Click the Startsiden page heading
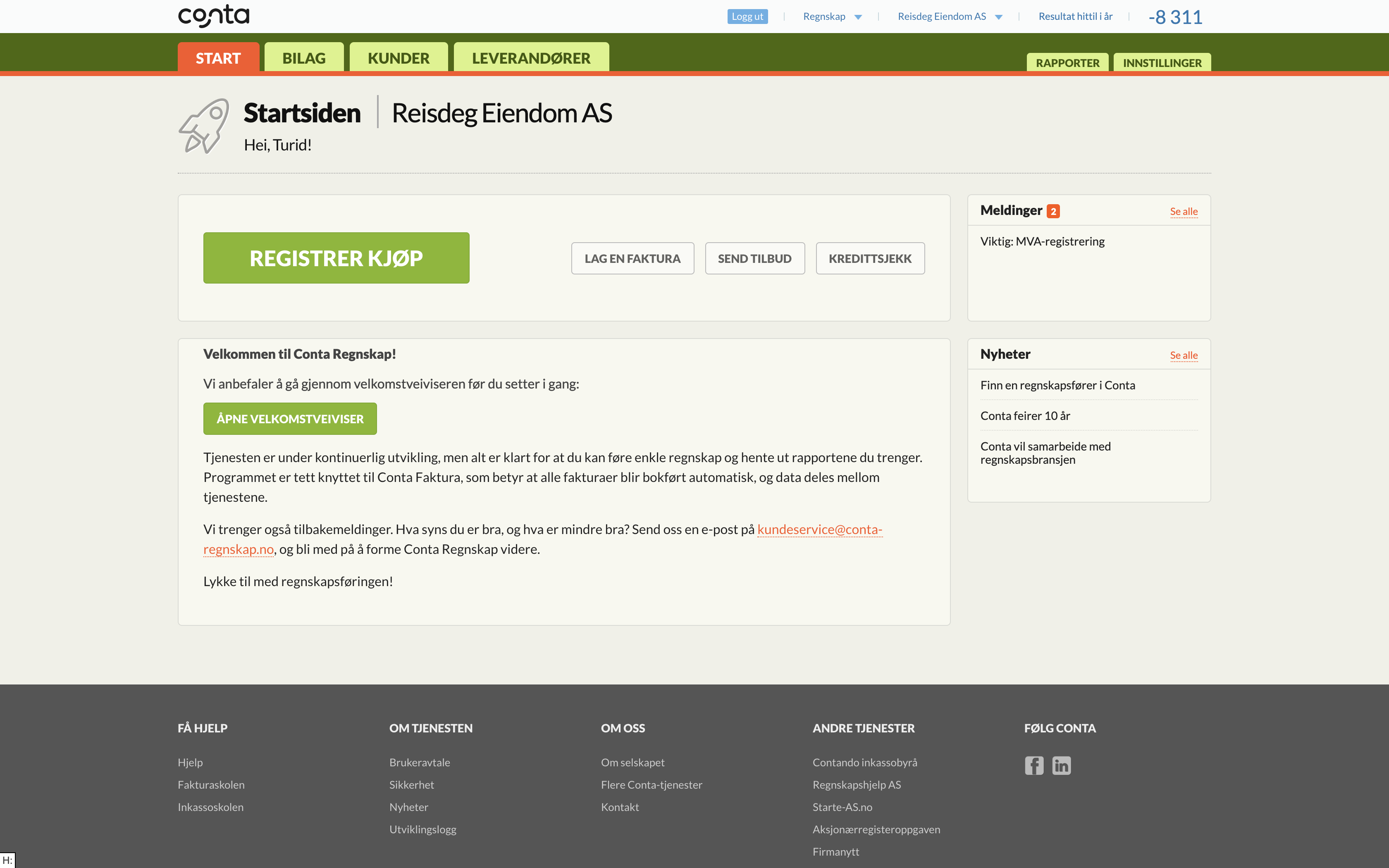This screenshot has height=868, width=1389. click(302, 112)
